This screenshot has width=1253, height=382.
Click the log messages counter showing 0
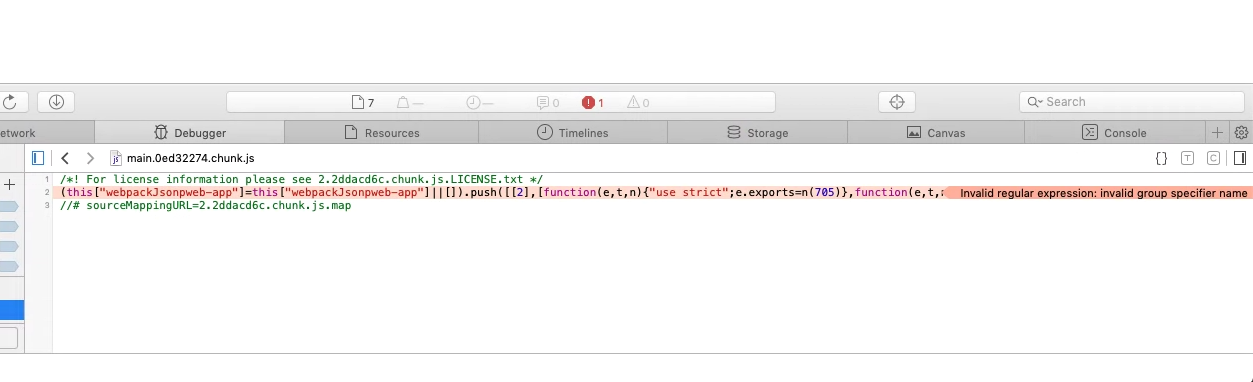[548, 102]
